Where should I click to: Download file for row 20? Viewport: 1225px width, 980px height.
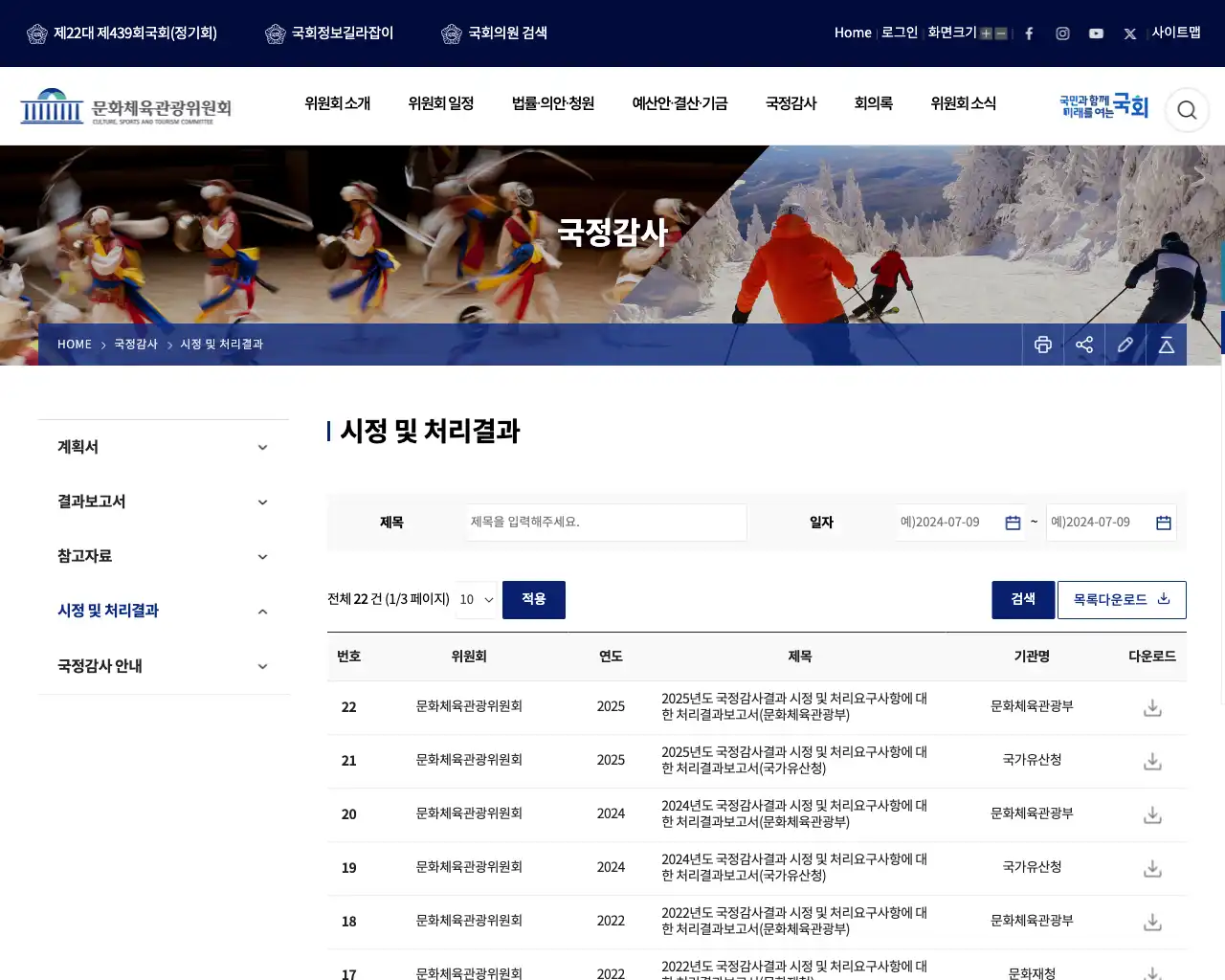[1152, 814]
